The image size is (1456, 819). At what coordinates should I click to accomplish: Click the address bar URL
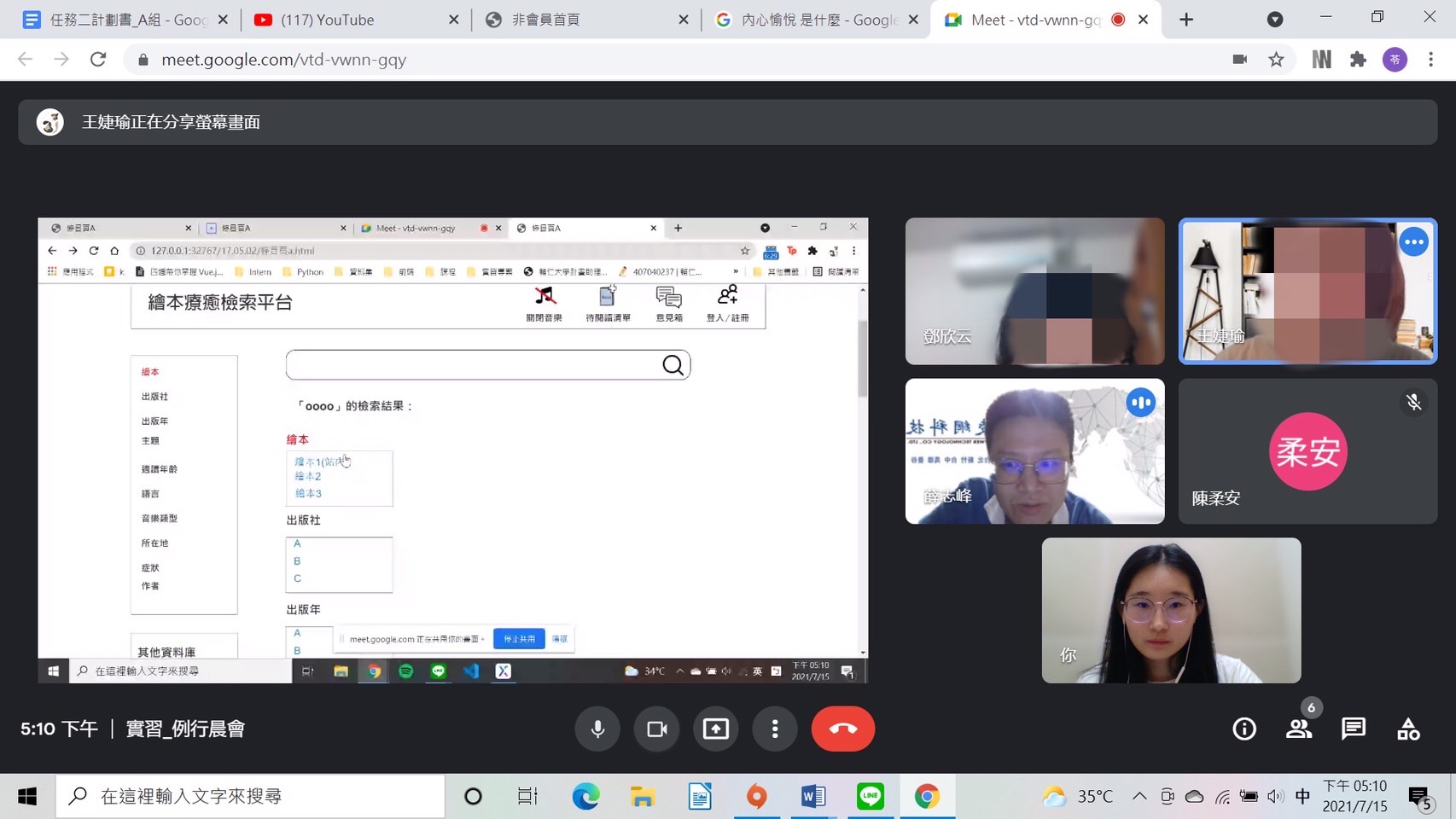coord(283,60)
